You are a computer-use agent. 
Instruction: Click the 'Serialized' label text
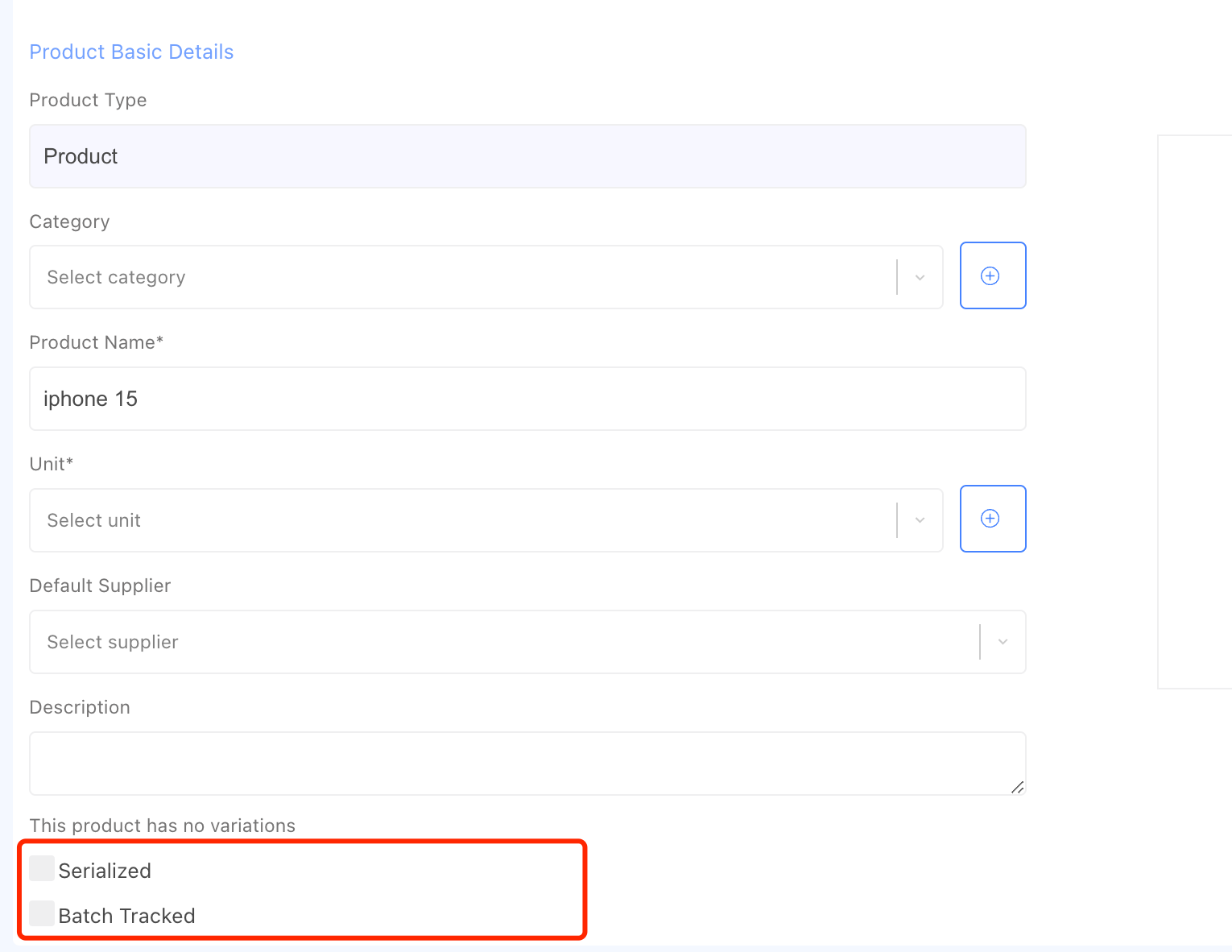point(105,871)
